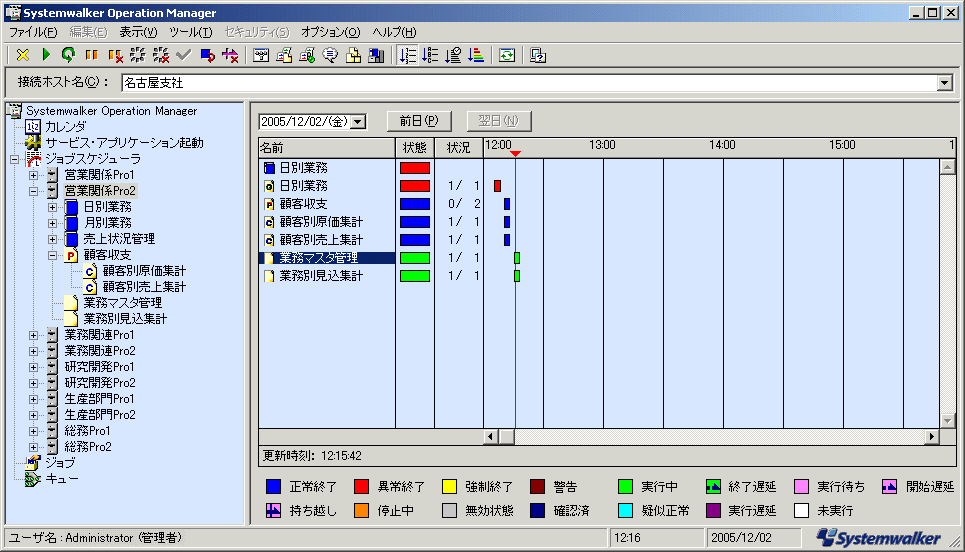Viewport: 965px width, 552px height.
Task: Select 顧客別原価集計 in the tree
Action: tap(144, 271)
